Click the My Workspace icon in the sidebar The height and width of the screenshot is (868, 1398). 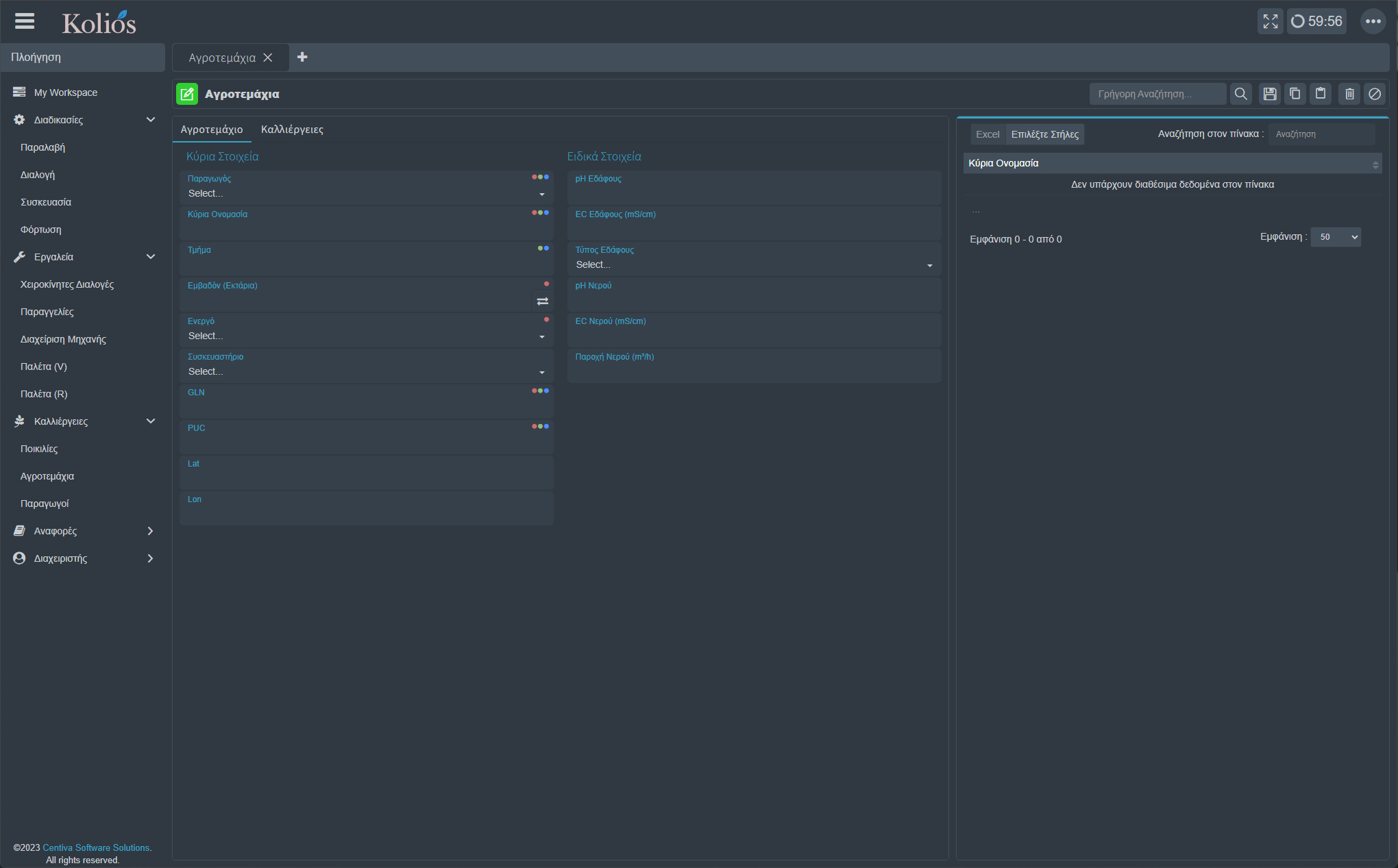[19, 92]
